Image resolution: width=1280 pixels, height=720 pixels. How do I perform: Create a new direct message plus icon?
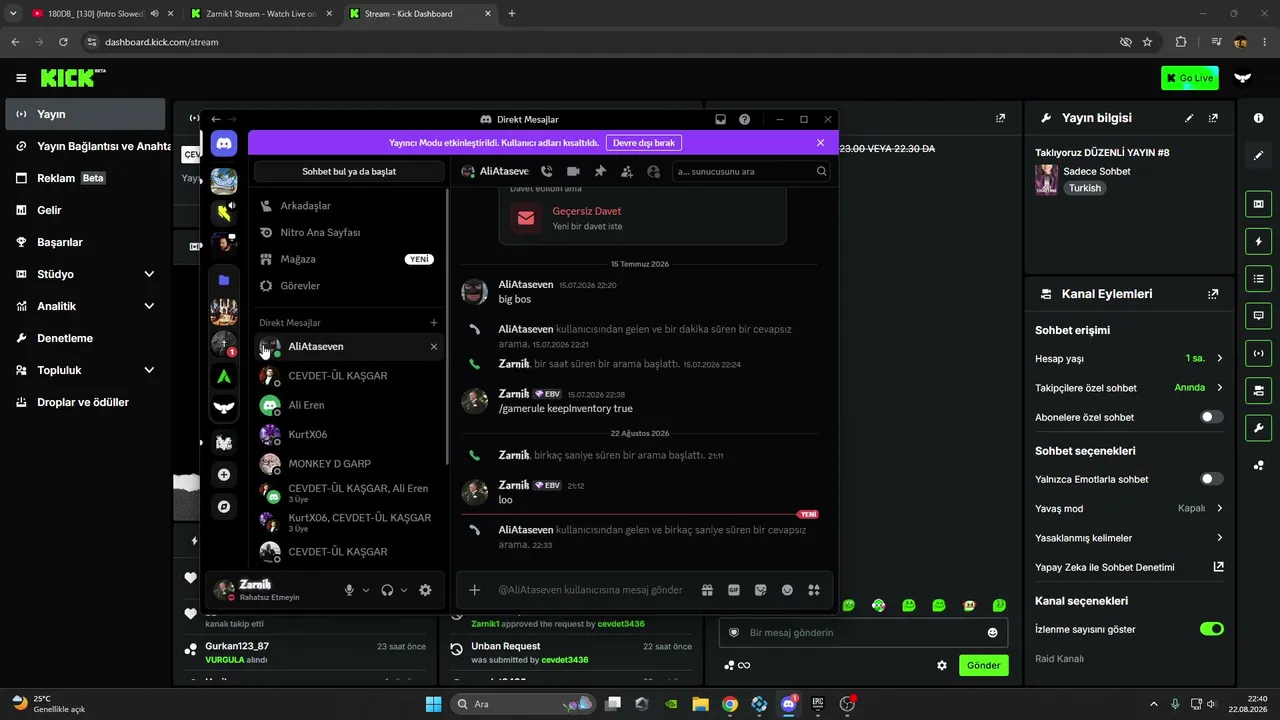[434, 323]
